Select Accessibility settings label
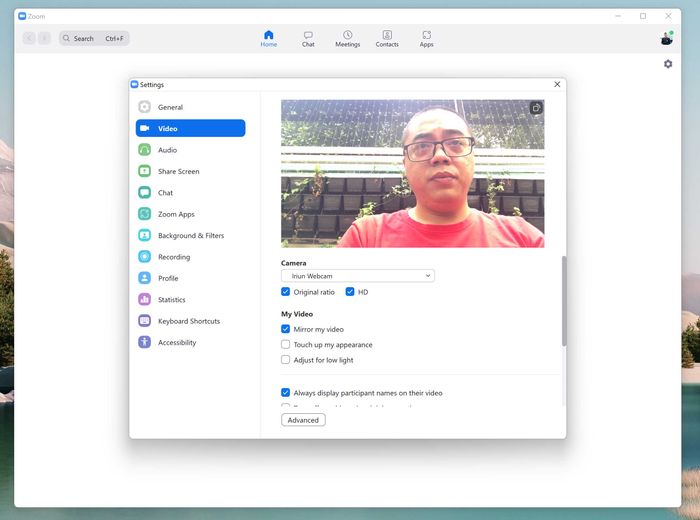 pyautogui.click(x=177, y=343)
